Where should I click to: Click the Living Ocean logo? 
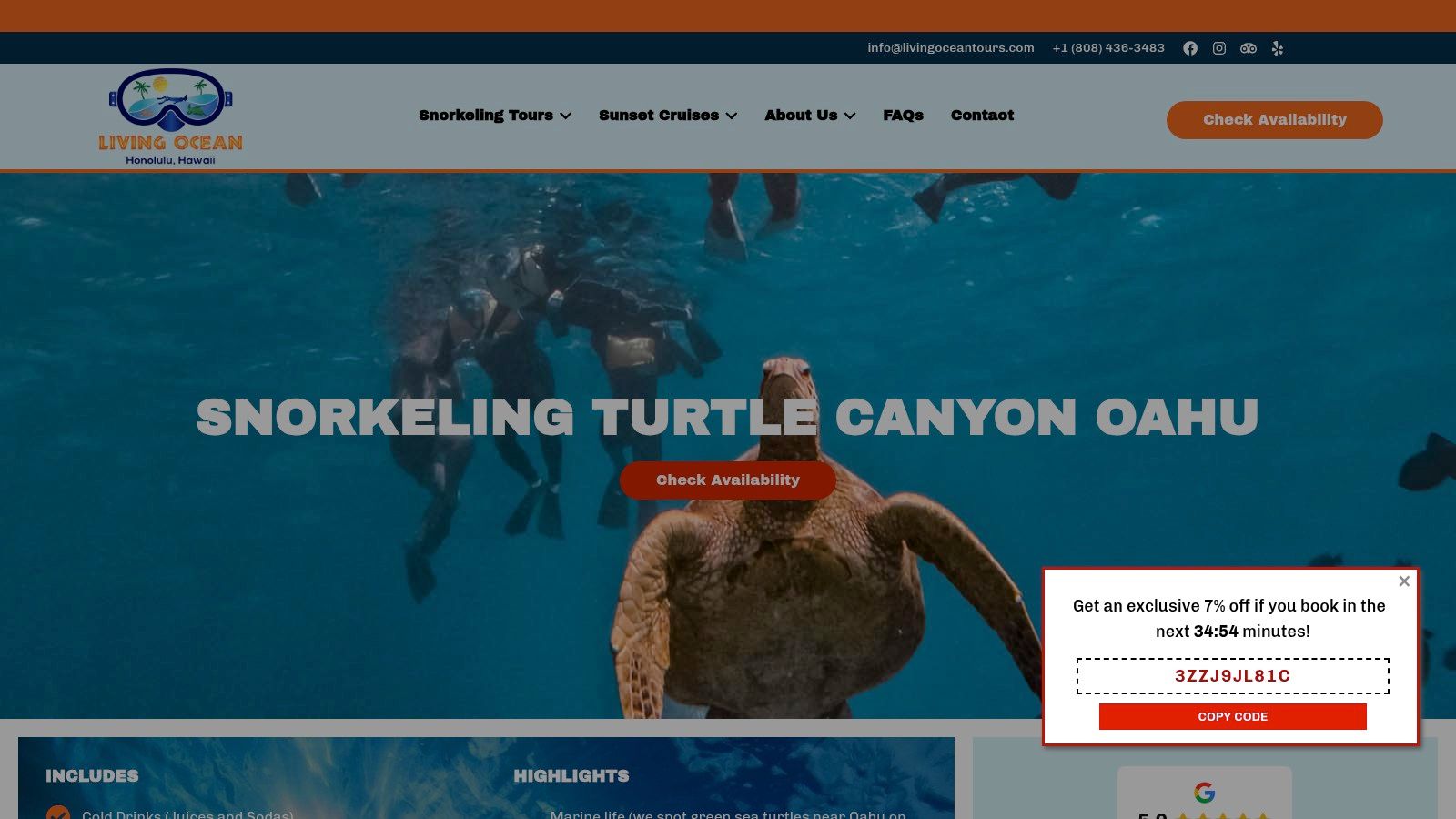point(170,116)
